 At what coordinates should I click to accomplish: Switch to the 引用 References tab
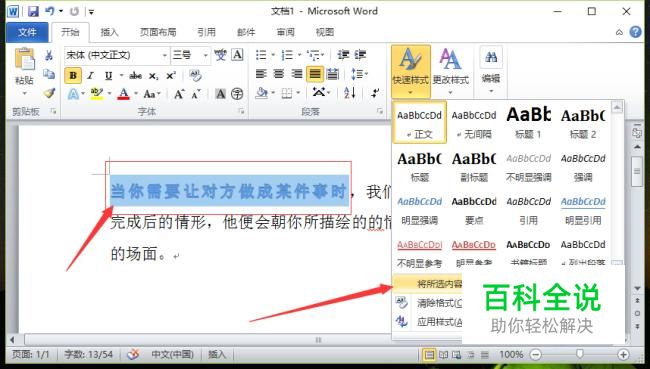[206, 32]
